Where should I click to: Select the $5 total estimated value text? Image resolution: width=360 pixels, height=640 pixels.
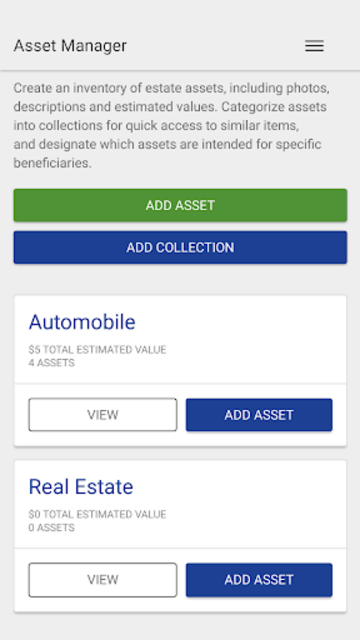(97, 350)
